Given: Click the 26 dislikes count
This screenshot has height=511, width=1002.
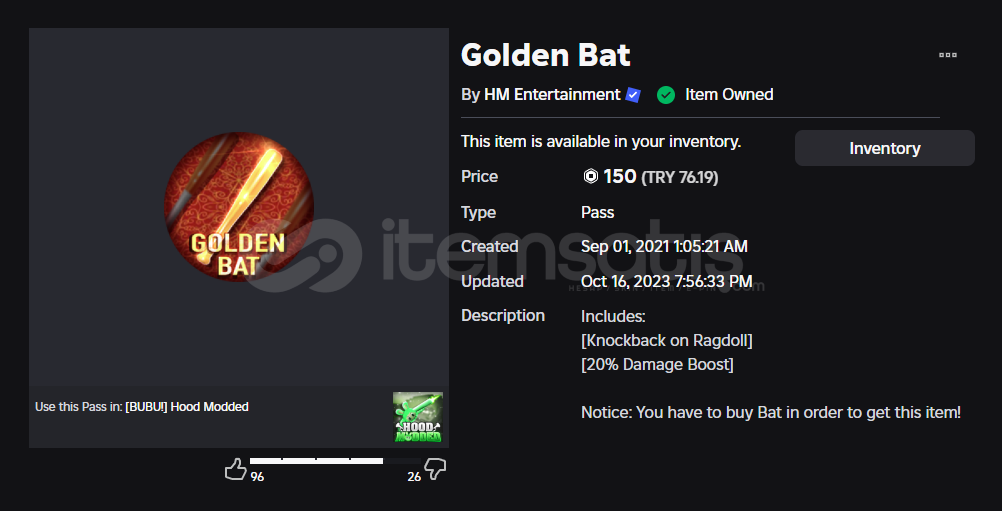Looking at the screenshot, I should (414, 477).
